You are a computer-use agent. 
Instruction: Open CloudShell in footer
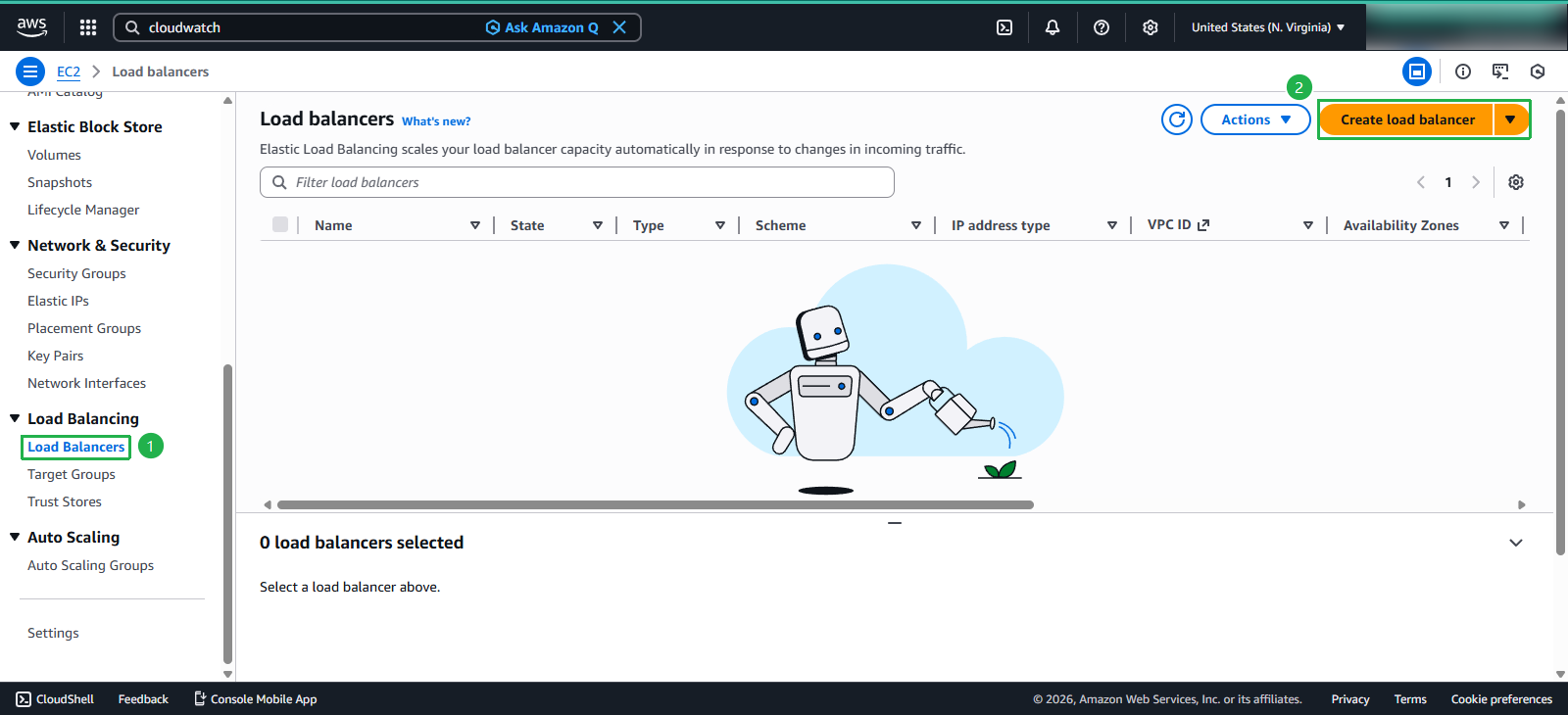55,699
